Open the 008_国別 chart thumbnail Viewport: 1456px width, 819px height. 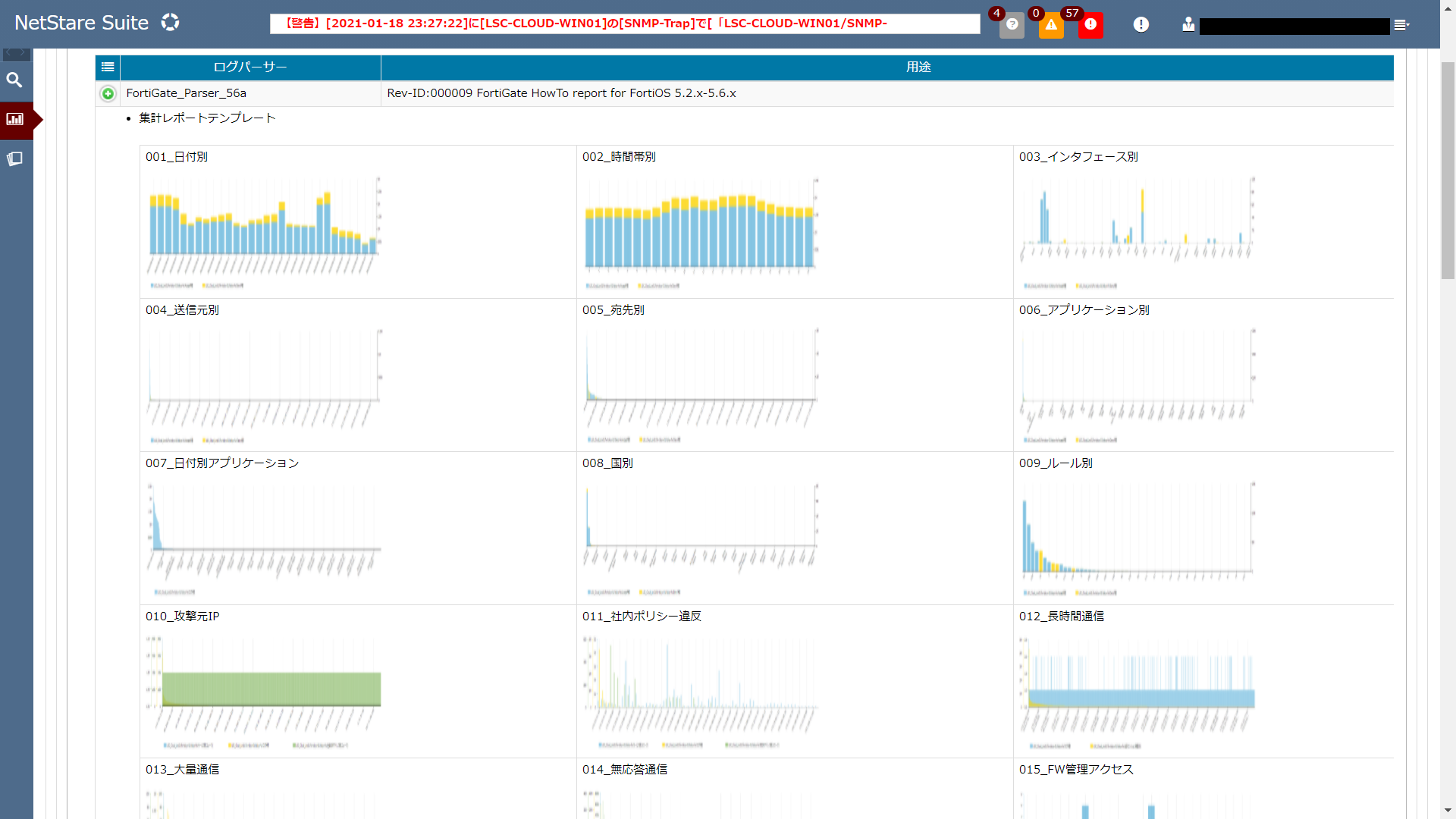(x=701, y=538)
